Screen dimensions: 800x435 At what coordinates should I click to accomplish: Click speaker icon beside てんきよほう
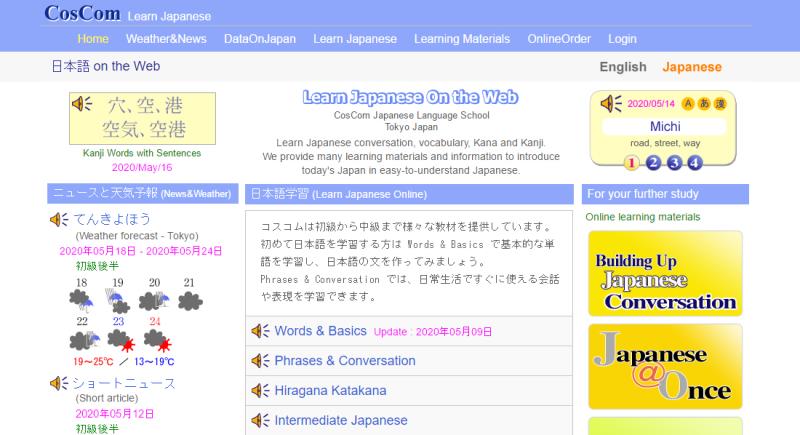[59, 219]
